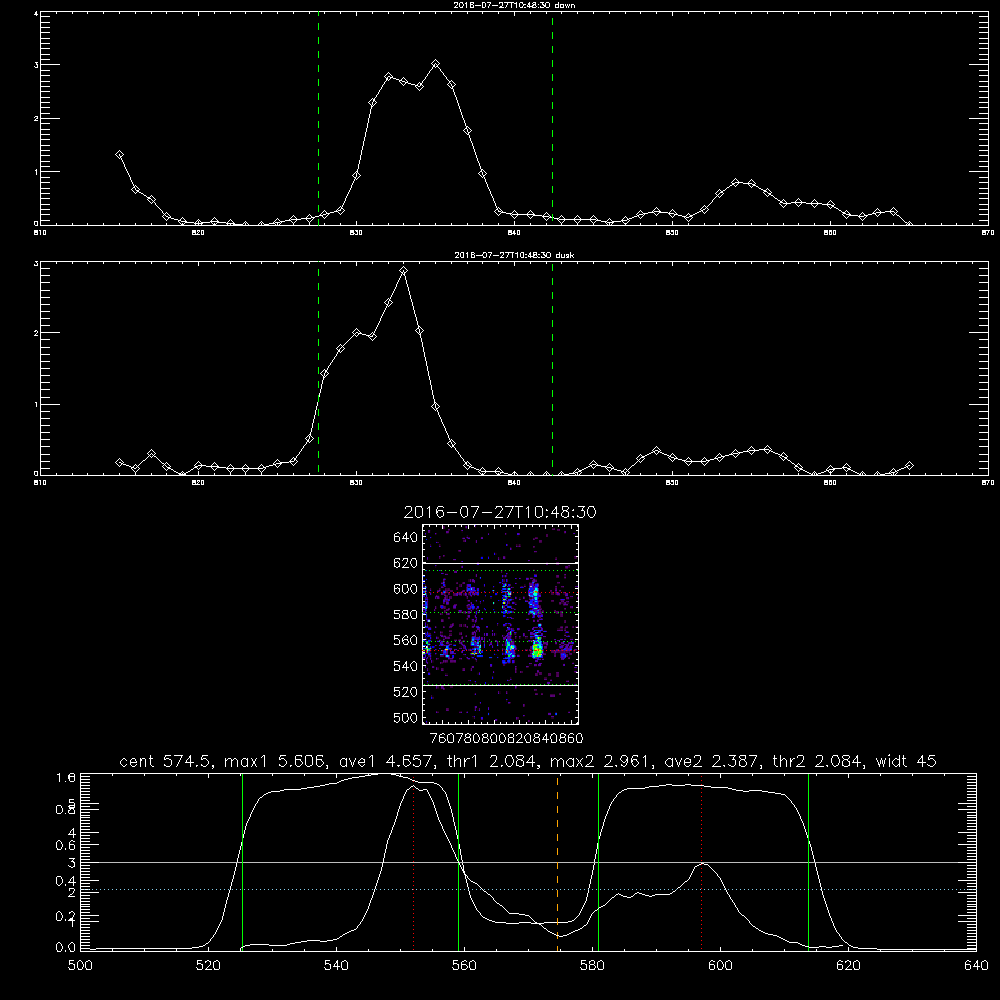This screenshot has height=1000, width=1000.
Task: Click the first diamond data point of the dawn curve
Action: click(119, 154)
